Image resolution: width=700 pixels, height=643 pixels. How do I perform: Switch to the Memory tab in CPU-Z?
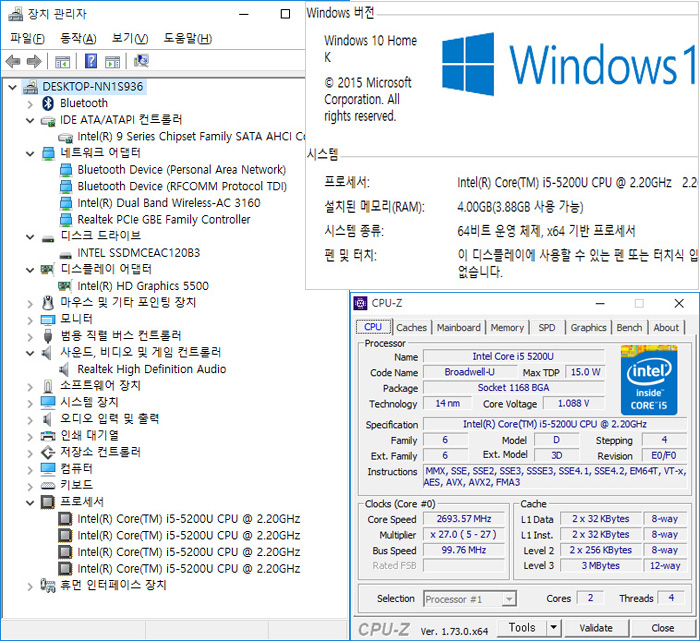pos(507,328)
